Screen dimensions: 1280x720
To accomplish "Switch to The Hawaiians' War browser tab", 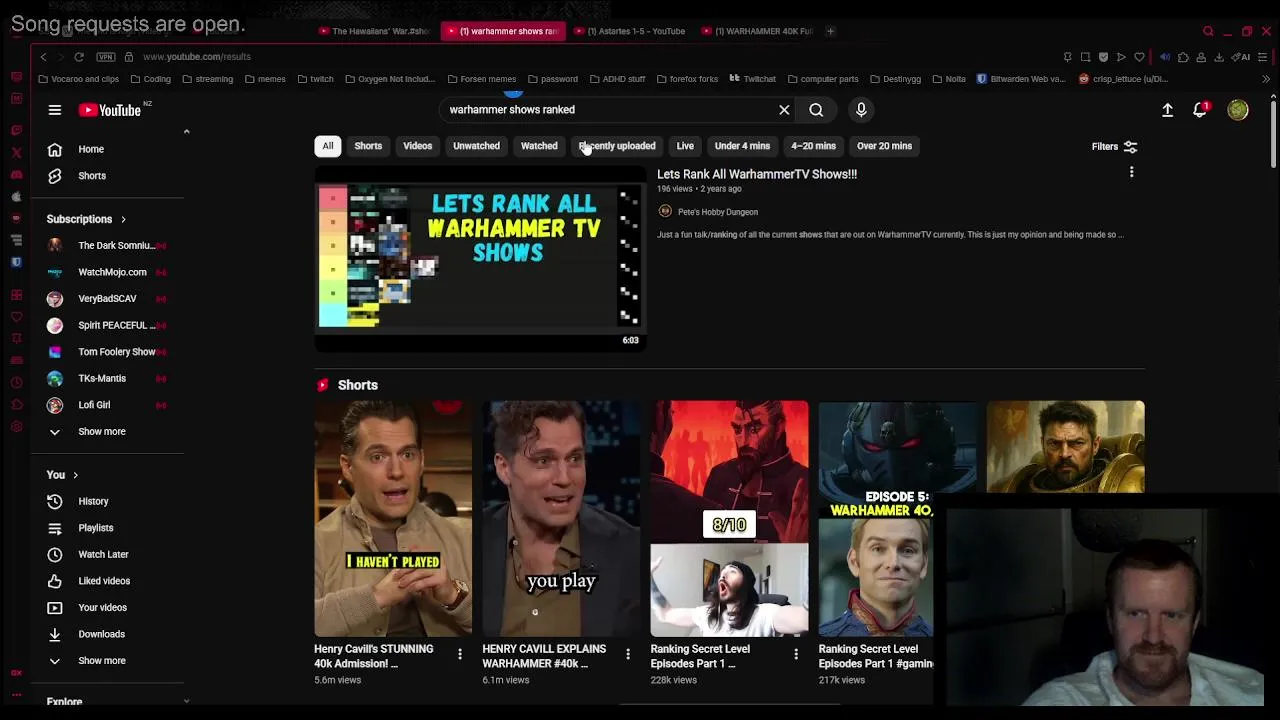I will [x=374, y=31].
